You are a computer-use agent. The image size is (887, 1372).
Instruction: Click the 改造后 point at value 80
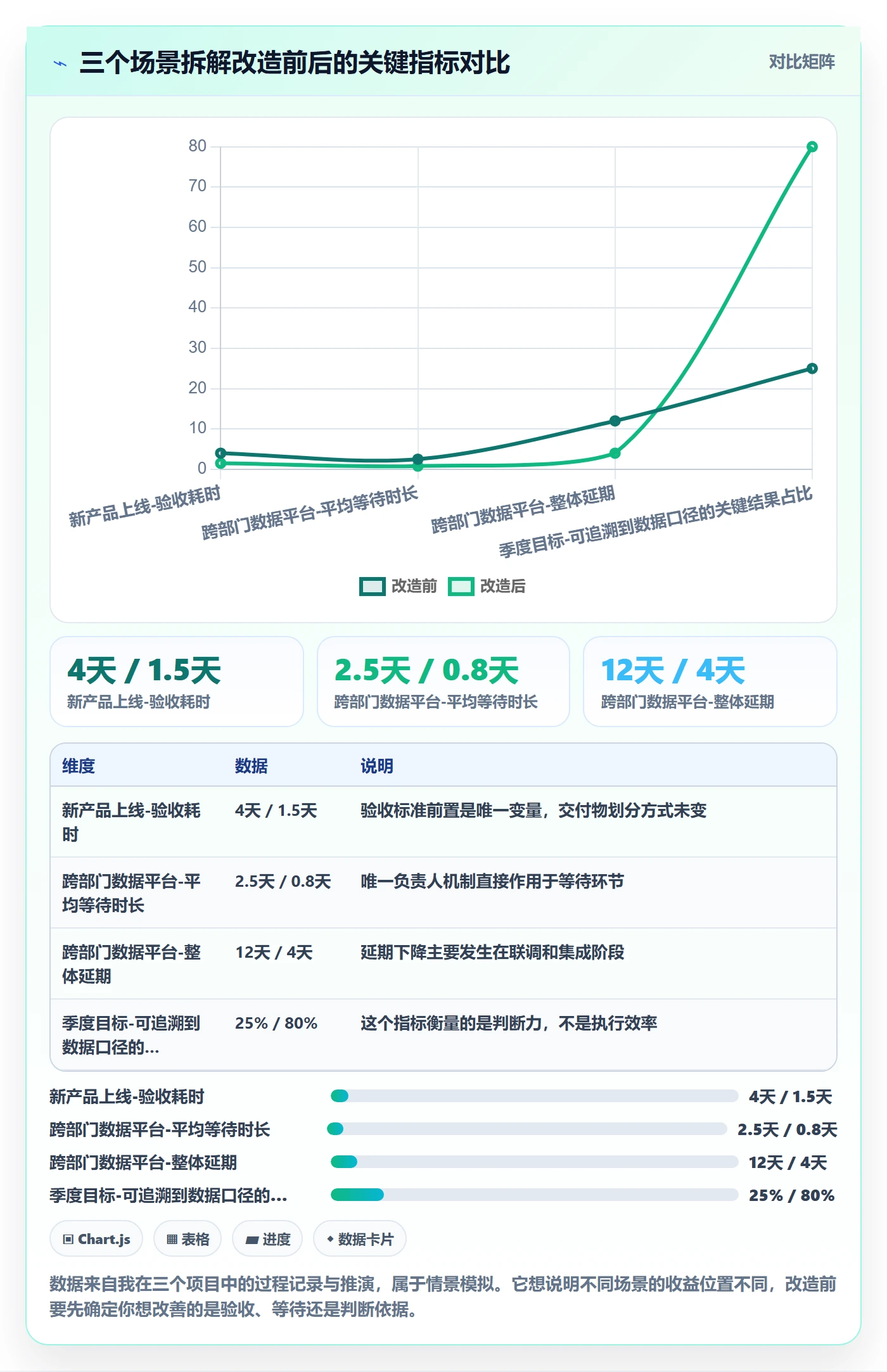coord(812,147)
